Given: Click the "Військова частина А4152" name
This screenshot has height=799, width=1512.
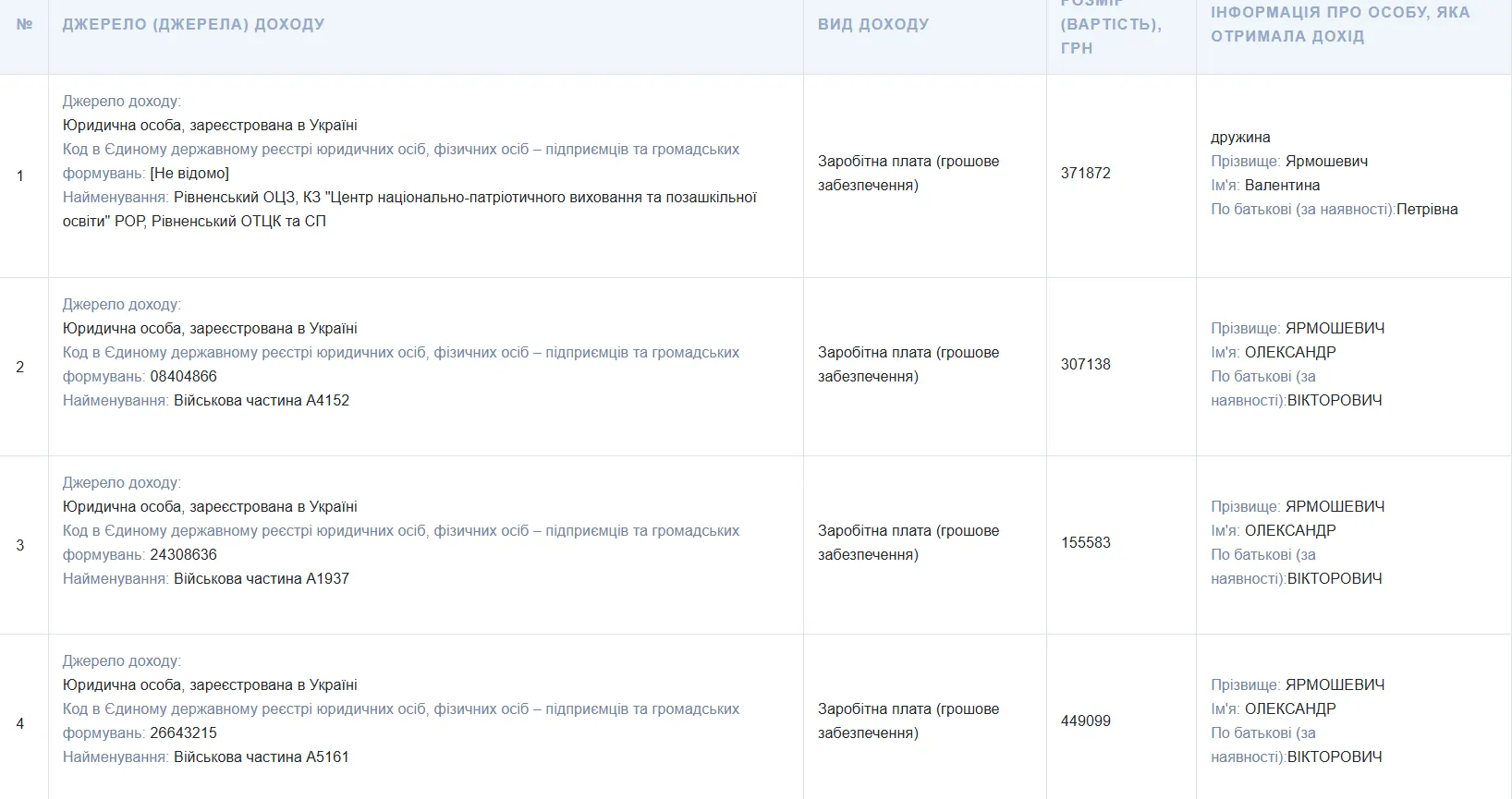Looking at the screenshot, I should click(261, 400).
